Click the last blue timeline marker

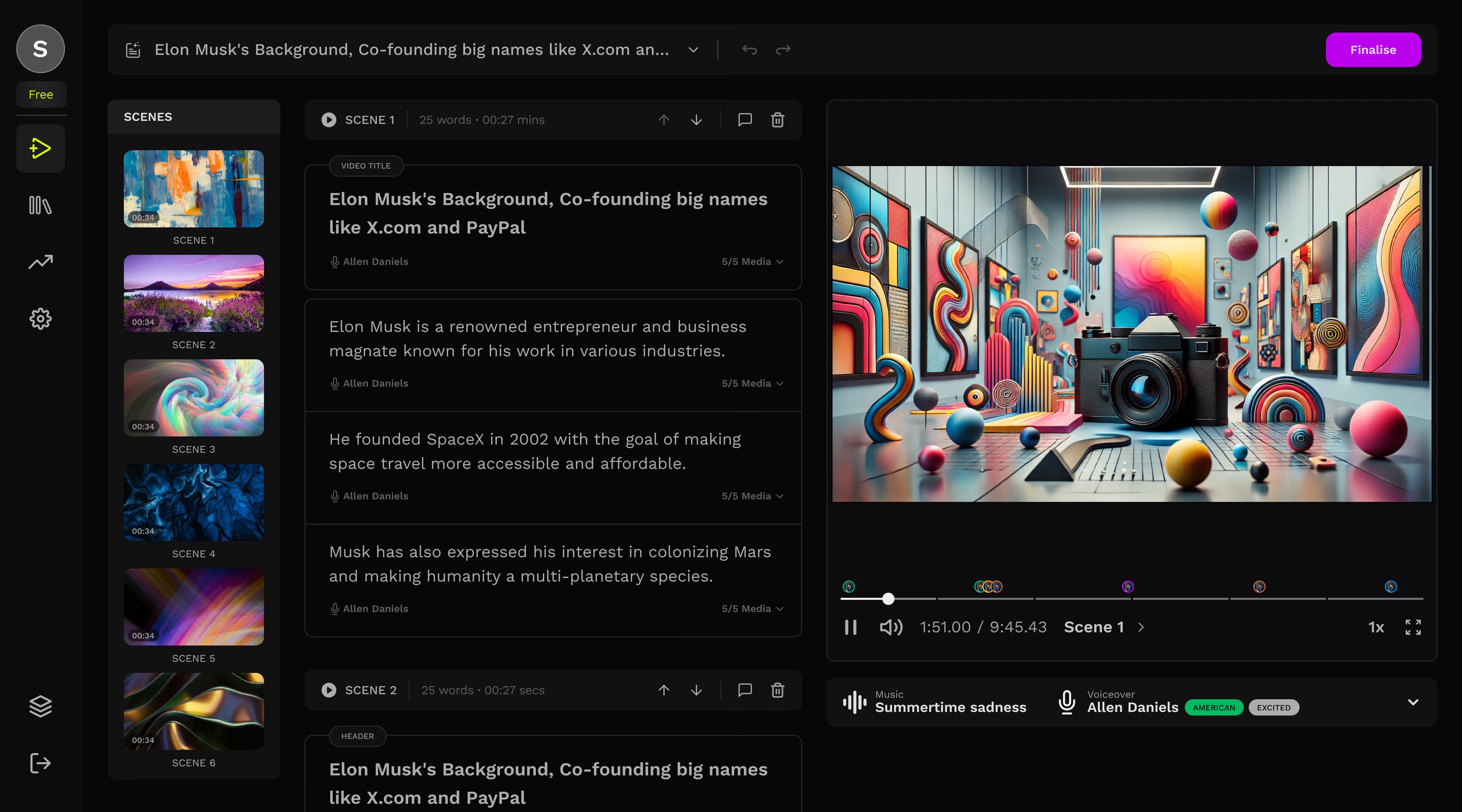1391,587
